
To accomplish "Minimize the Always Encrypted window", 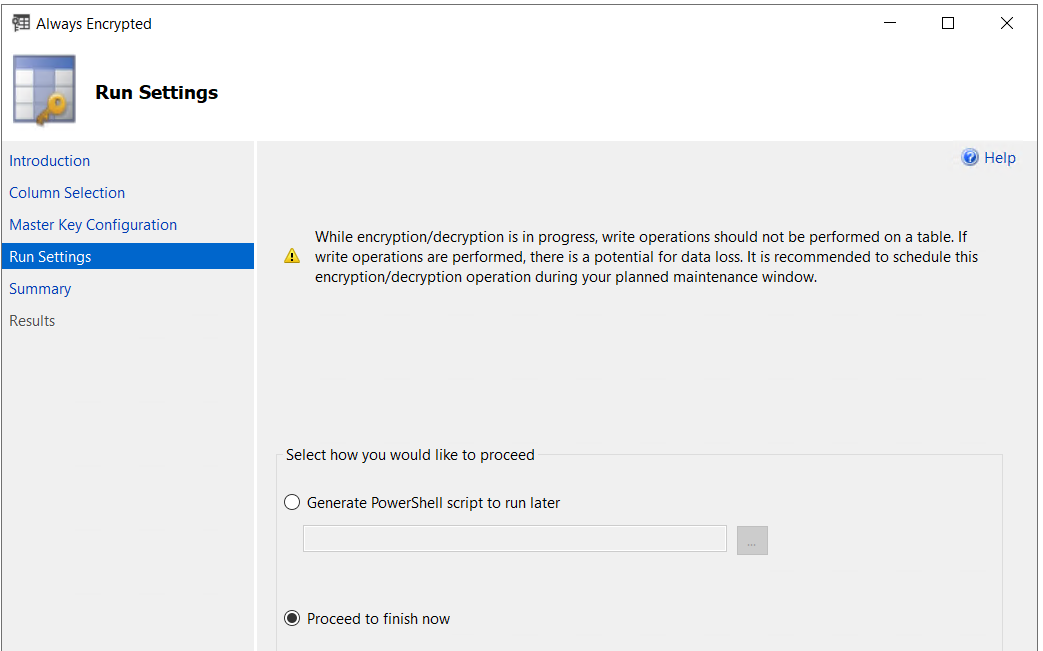I will click(x=890, y=23).
